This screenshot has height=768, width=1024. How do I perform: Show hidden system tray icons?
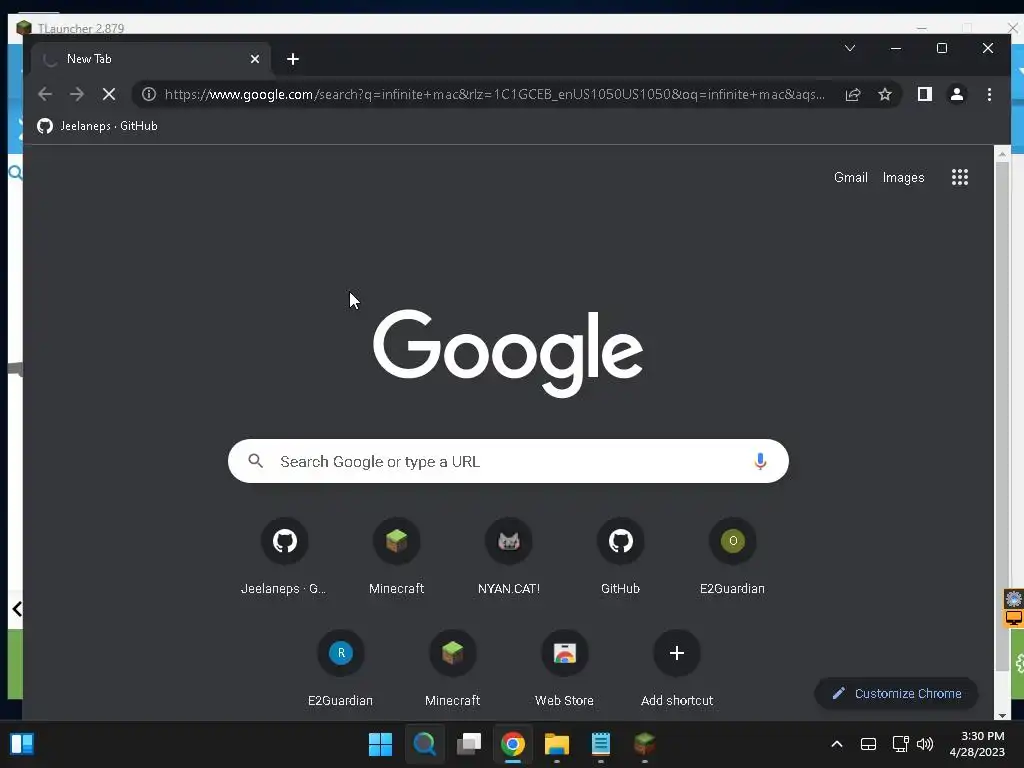(x=837, y=744)
